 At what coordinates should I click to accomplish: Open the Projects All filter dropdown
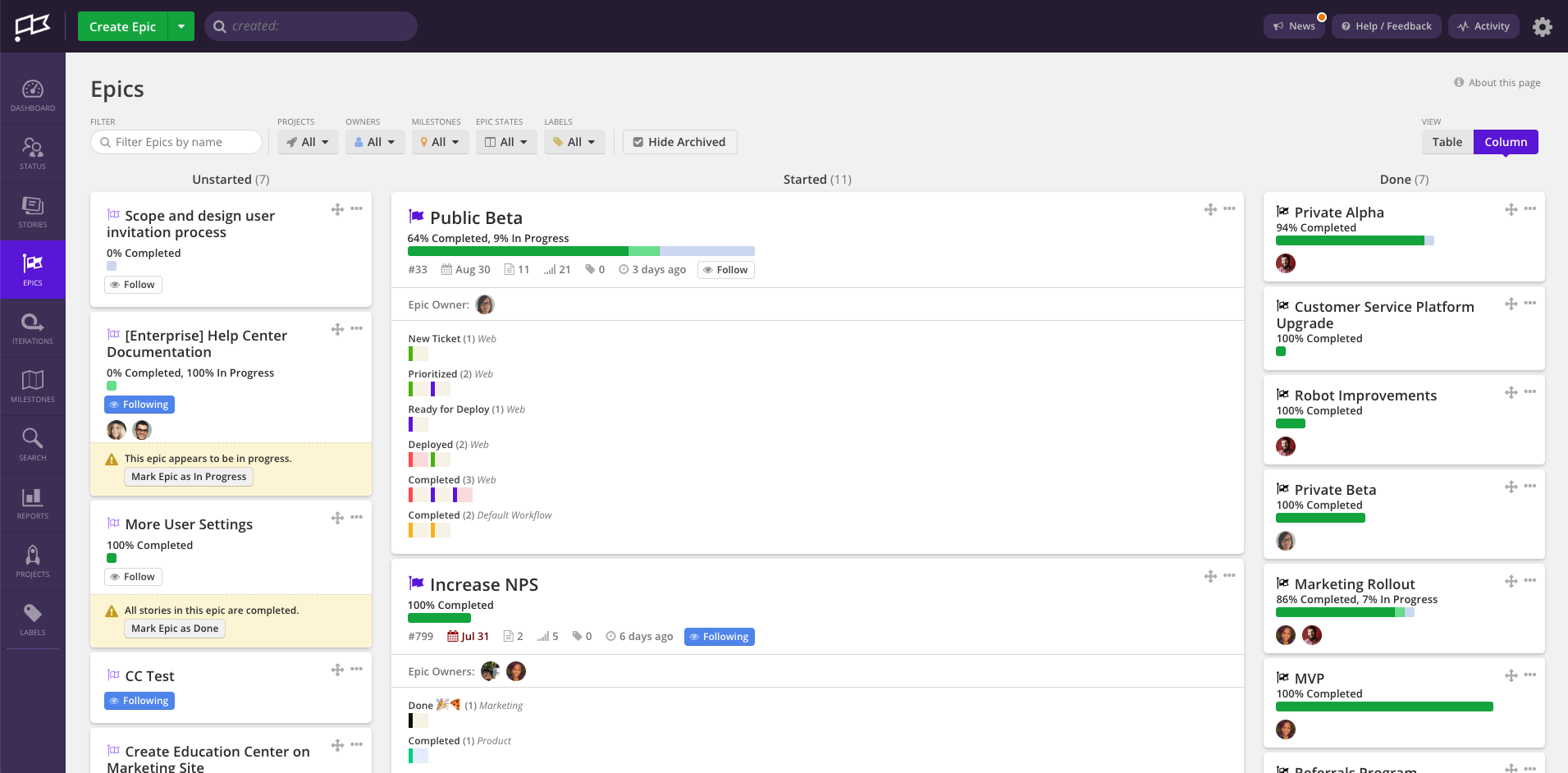[x=308, y=142]
